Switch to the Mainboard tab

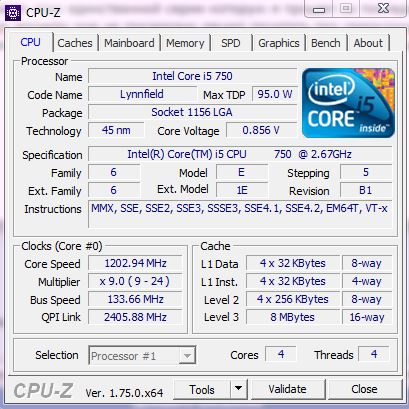pyautogui.click(x=129, y=43)
